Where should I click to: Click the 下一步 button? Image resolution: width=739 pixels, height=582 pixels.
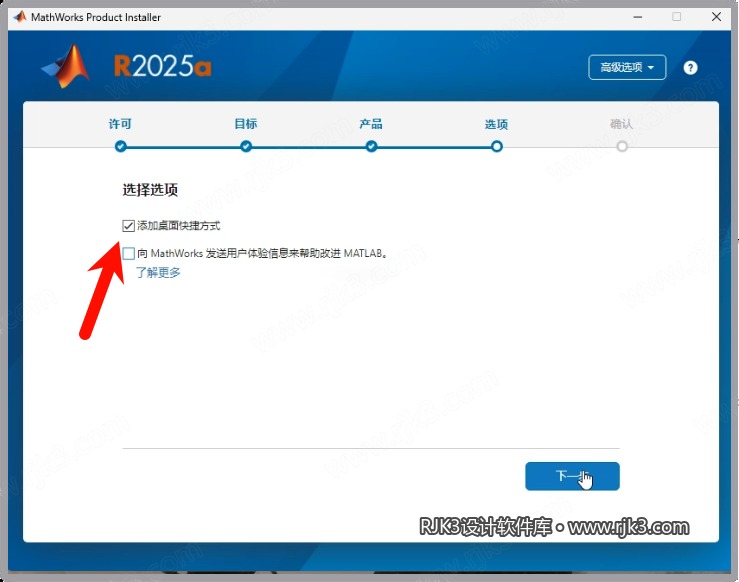pos(572,476)
